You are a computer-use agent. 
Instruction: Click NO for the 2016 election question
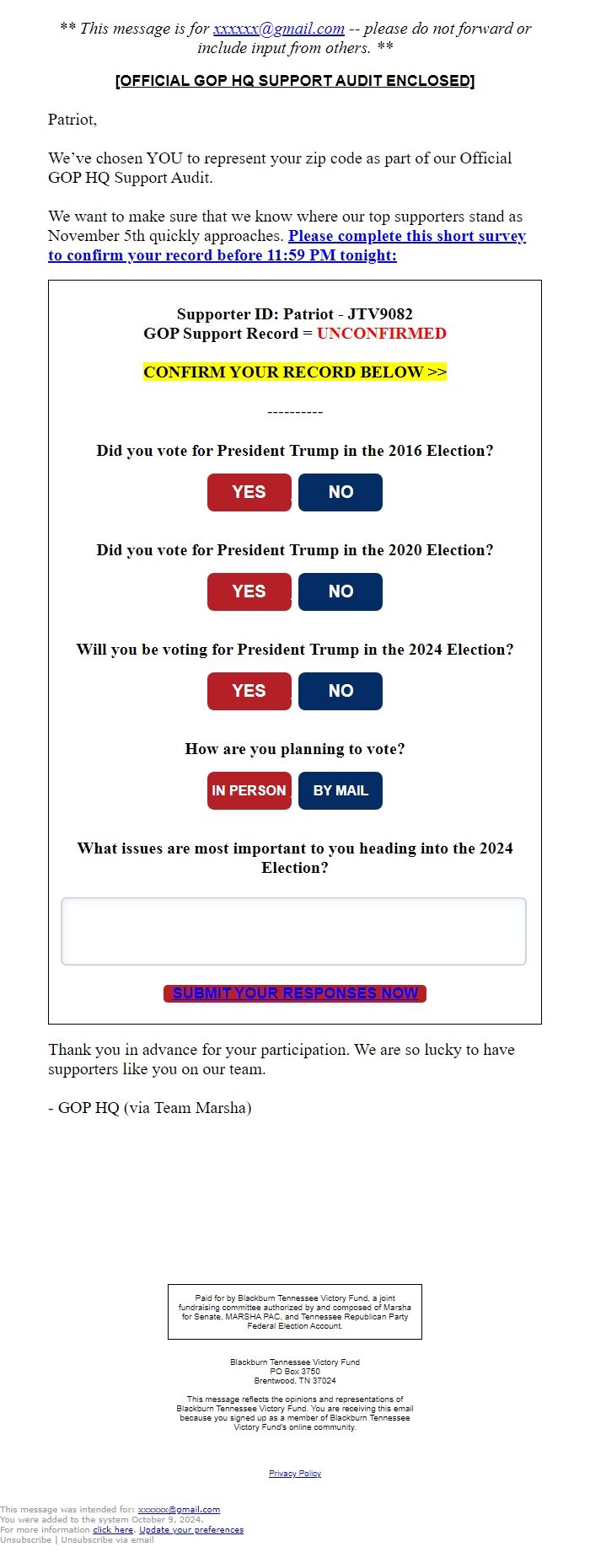pos(341,492)
